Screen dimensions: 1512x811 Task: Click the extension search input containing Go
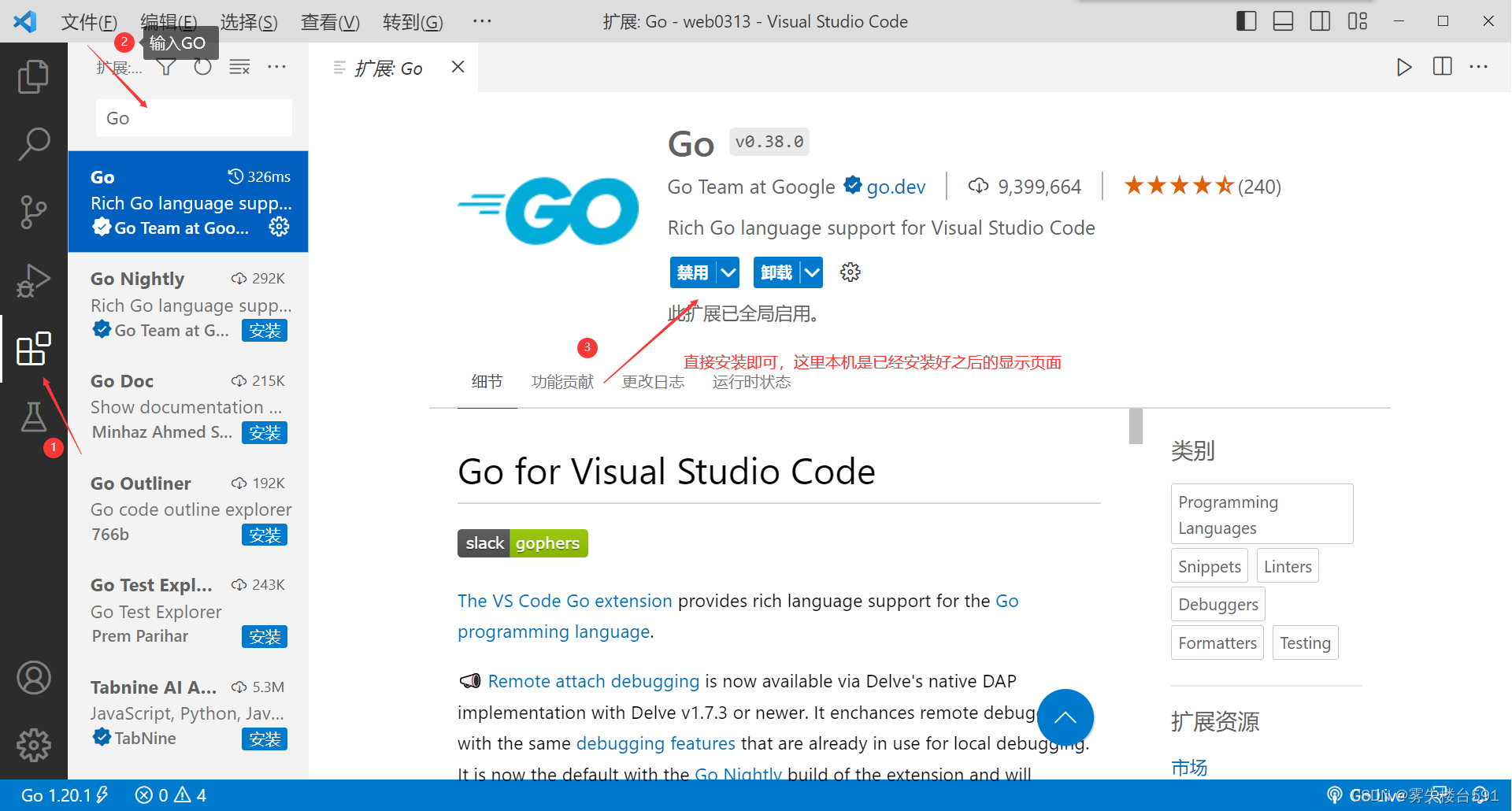193,117
